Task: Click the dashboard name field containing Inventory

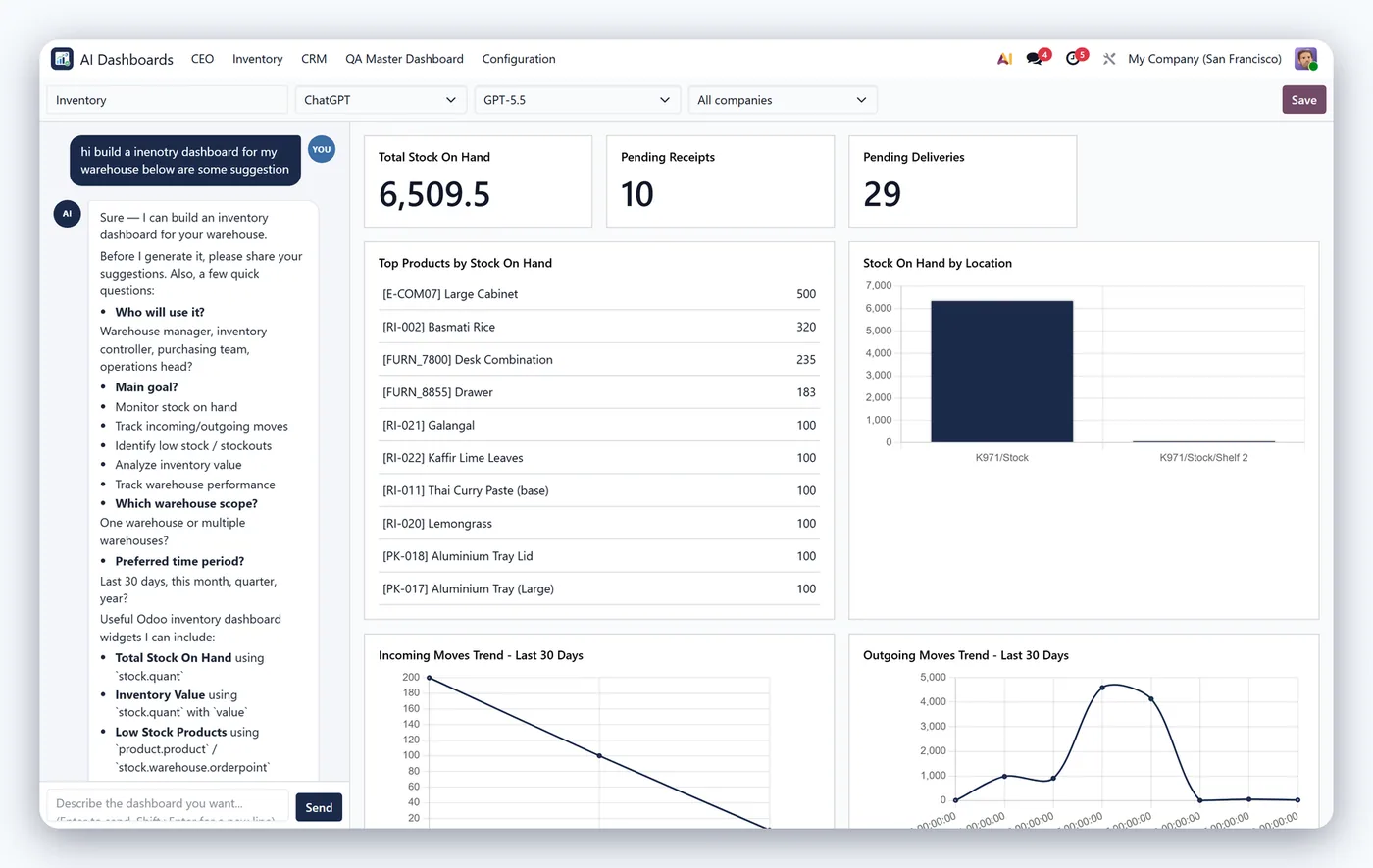Action: (x=168, y=100)
